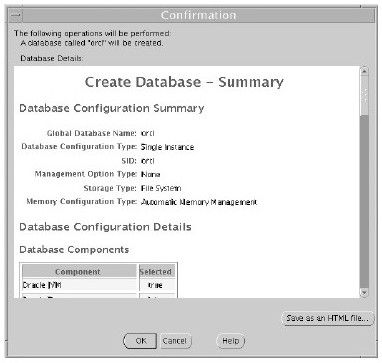382x363 pixels.
Task: Click the Oracle JVM table cell
Action: pos(79,285)
